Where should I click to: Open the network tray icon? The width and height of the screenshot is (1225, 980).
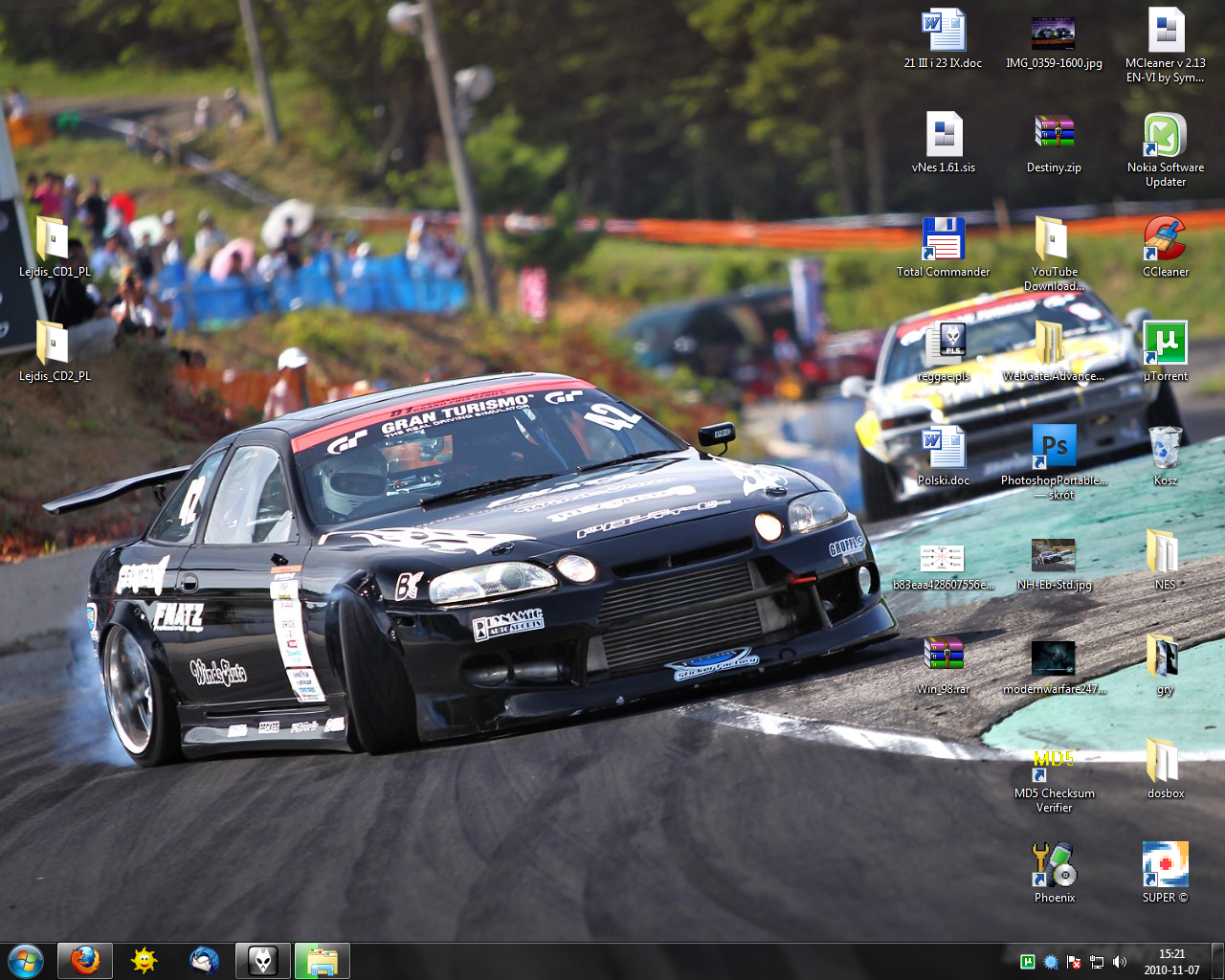[x=1097, y=962]
